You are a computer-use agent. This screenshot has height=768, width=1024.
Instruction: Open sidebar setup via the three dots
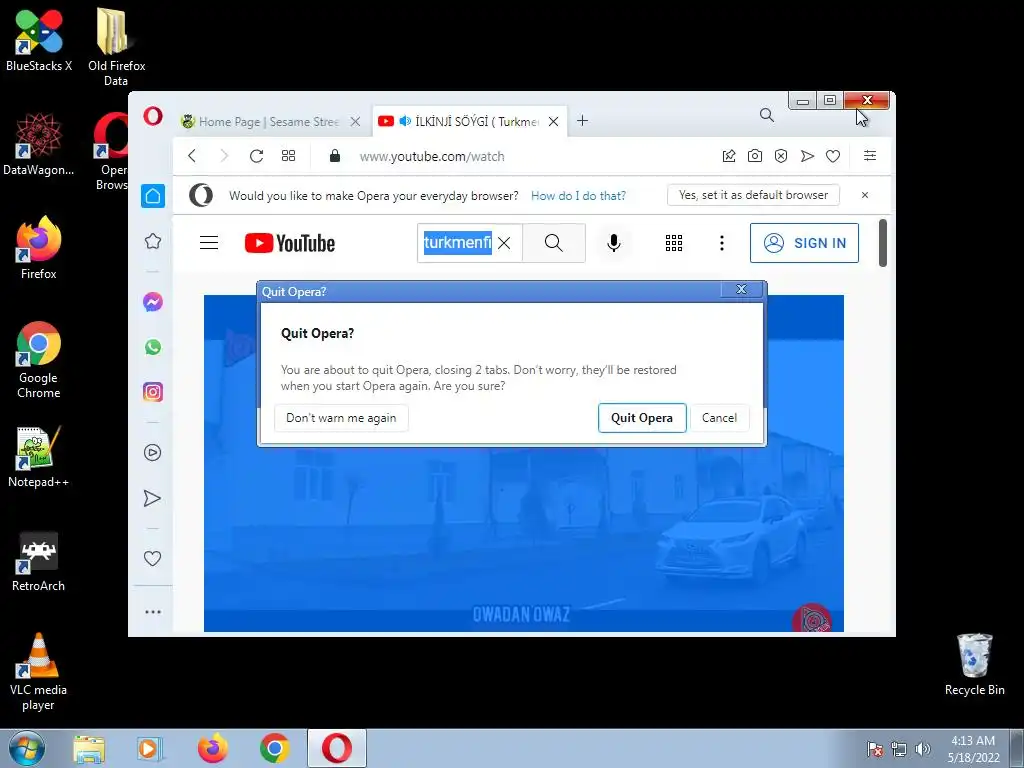click(x=153, y=612)
